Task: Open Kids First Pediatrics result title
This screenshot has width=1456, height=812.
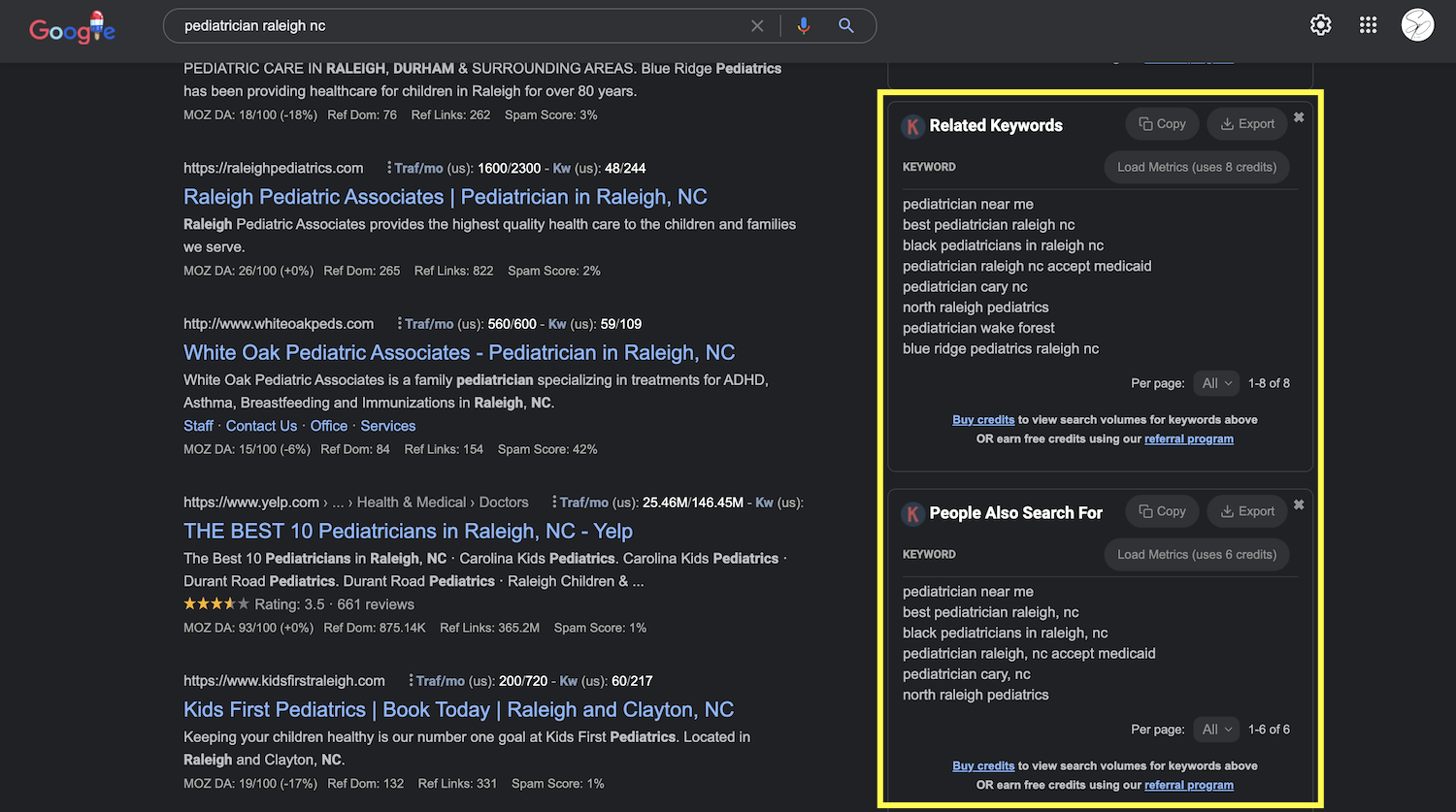Action: [x=458, y=710]
